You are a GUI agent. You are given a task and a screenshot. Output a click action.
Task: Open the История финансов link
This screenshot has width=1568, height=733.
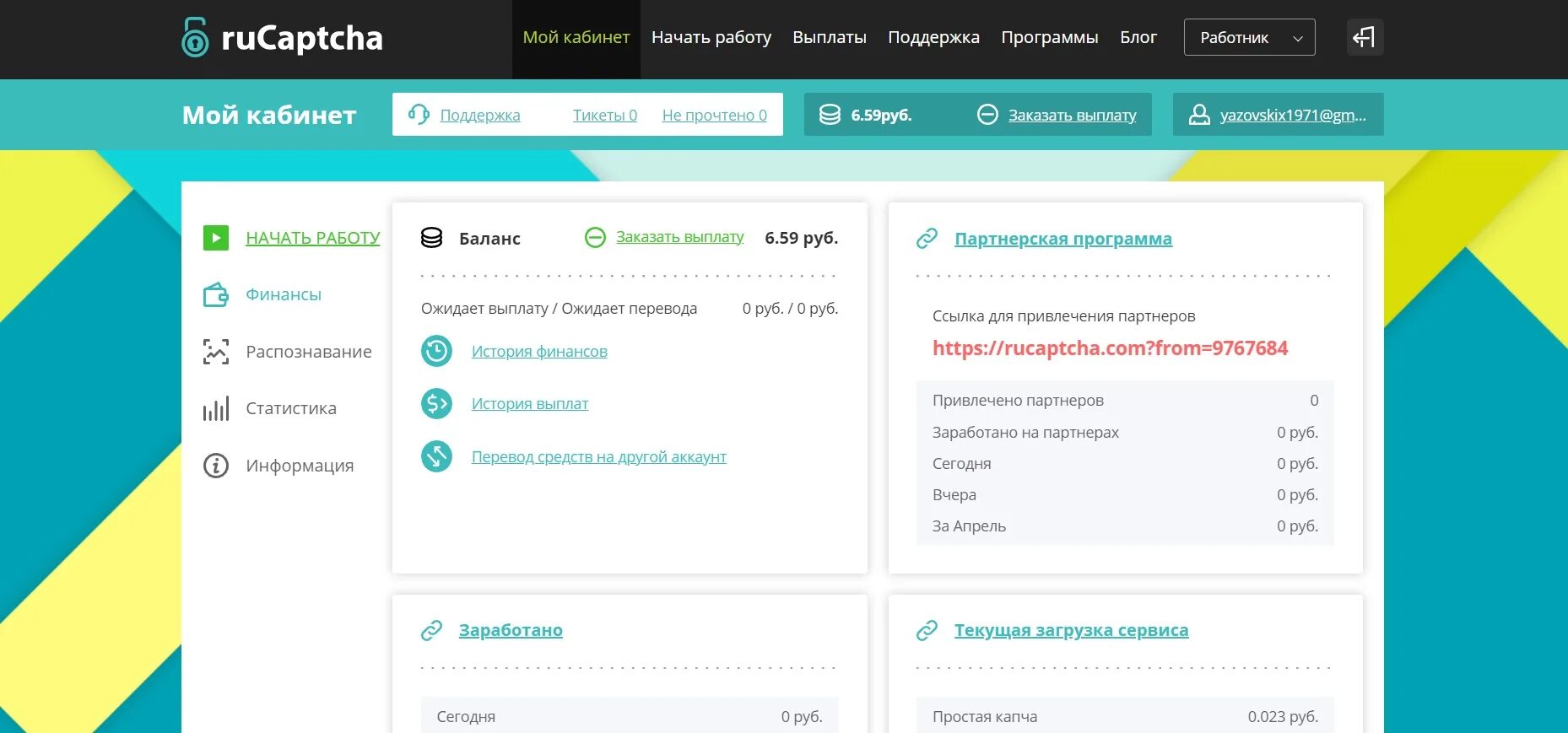(539, 351)
